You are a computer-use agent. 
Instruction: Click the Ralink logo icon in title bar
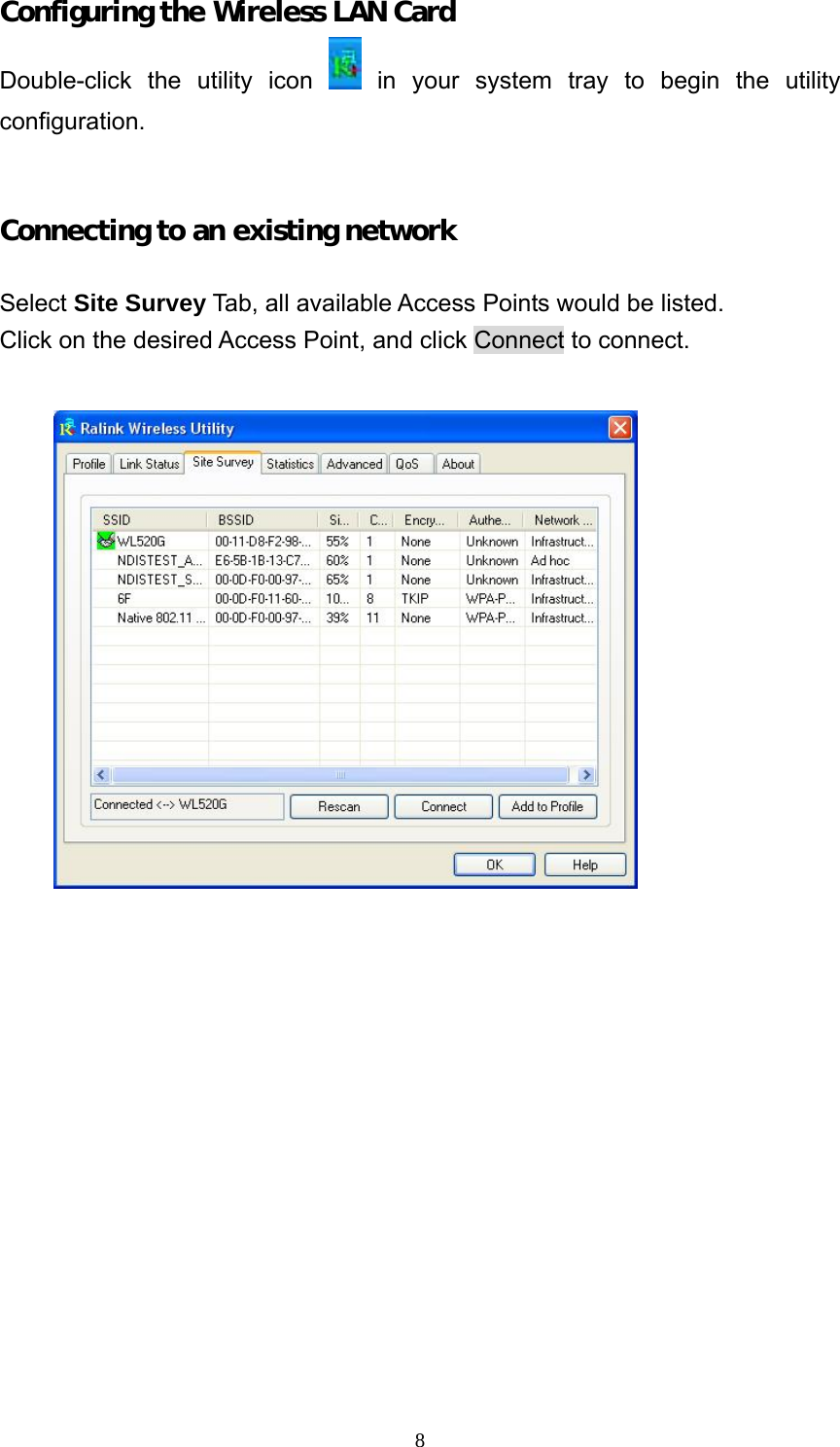(70, 428)
